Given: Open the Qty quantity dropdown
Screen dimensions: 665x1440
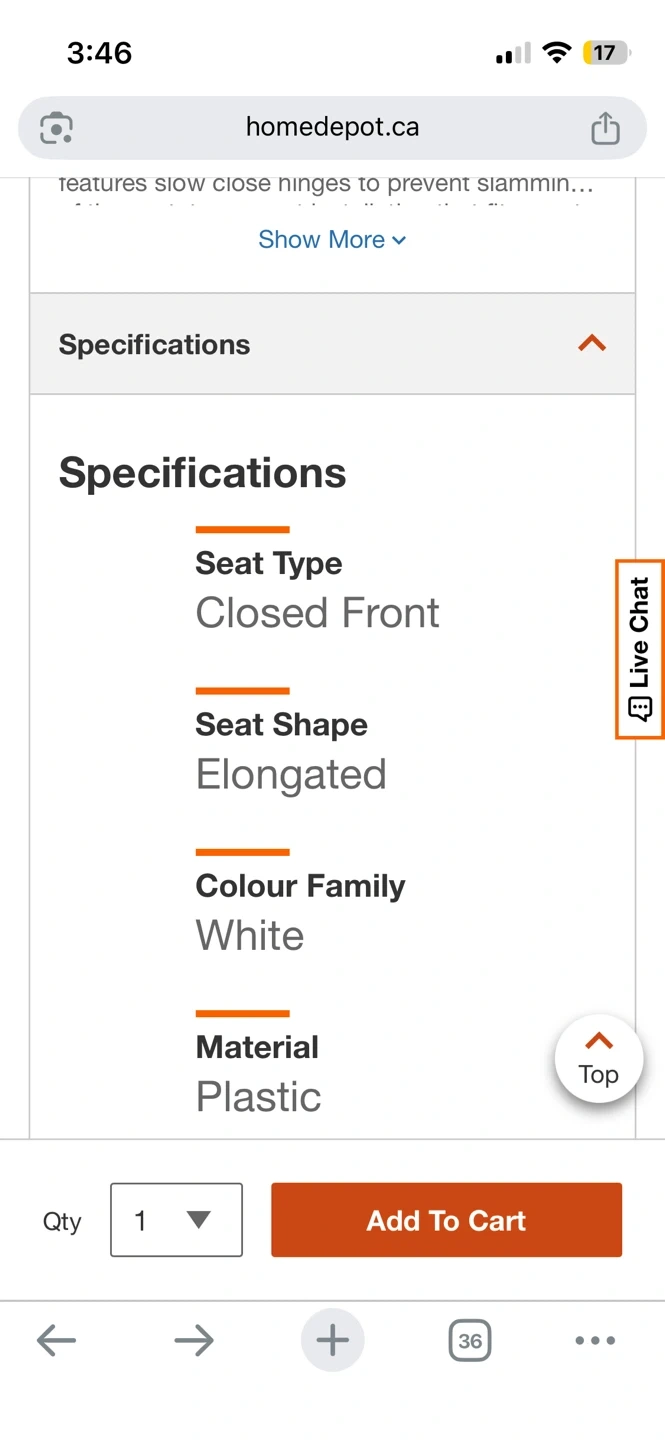Looking at the screenshot, I should point(176,1220).
